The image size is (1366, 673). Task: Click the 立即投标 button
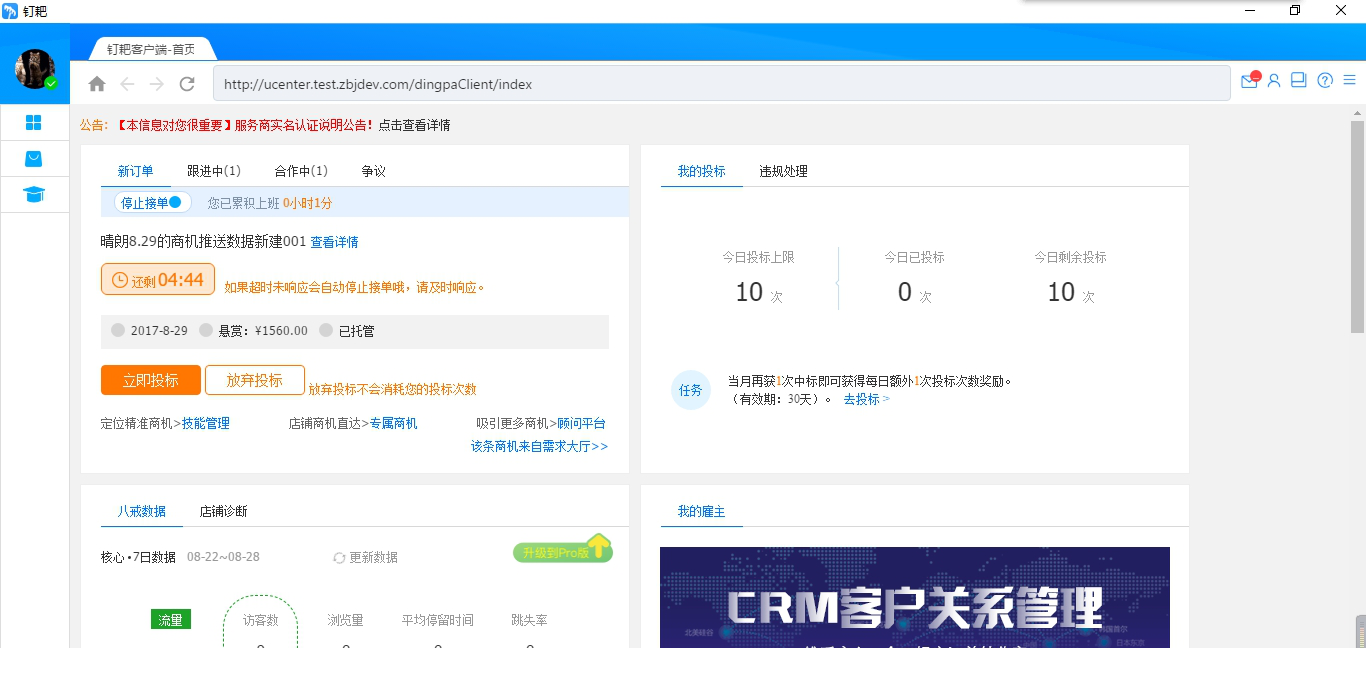(151, 380)
